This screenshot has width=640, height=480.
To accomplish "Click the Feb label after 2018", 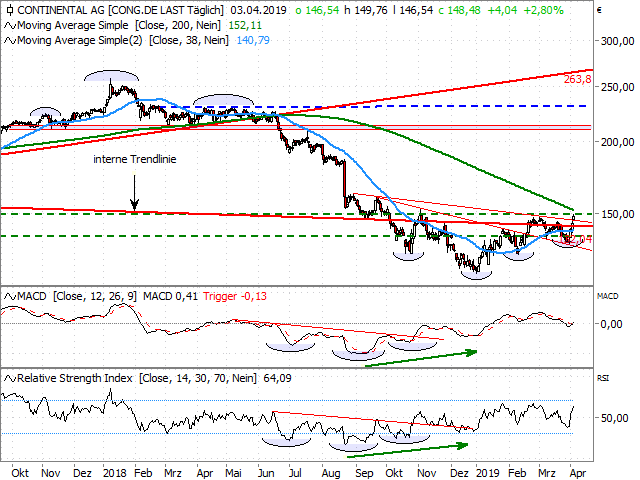I will pos(143,473).
